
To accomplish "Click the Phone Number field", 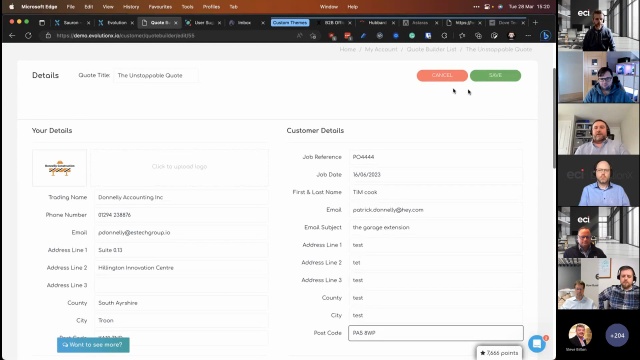I will (181, 215).
